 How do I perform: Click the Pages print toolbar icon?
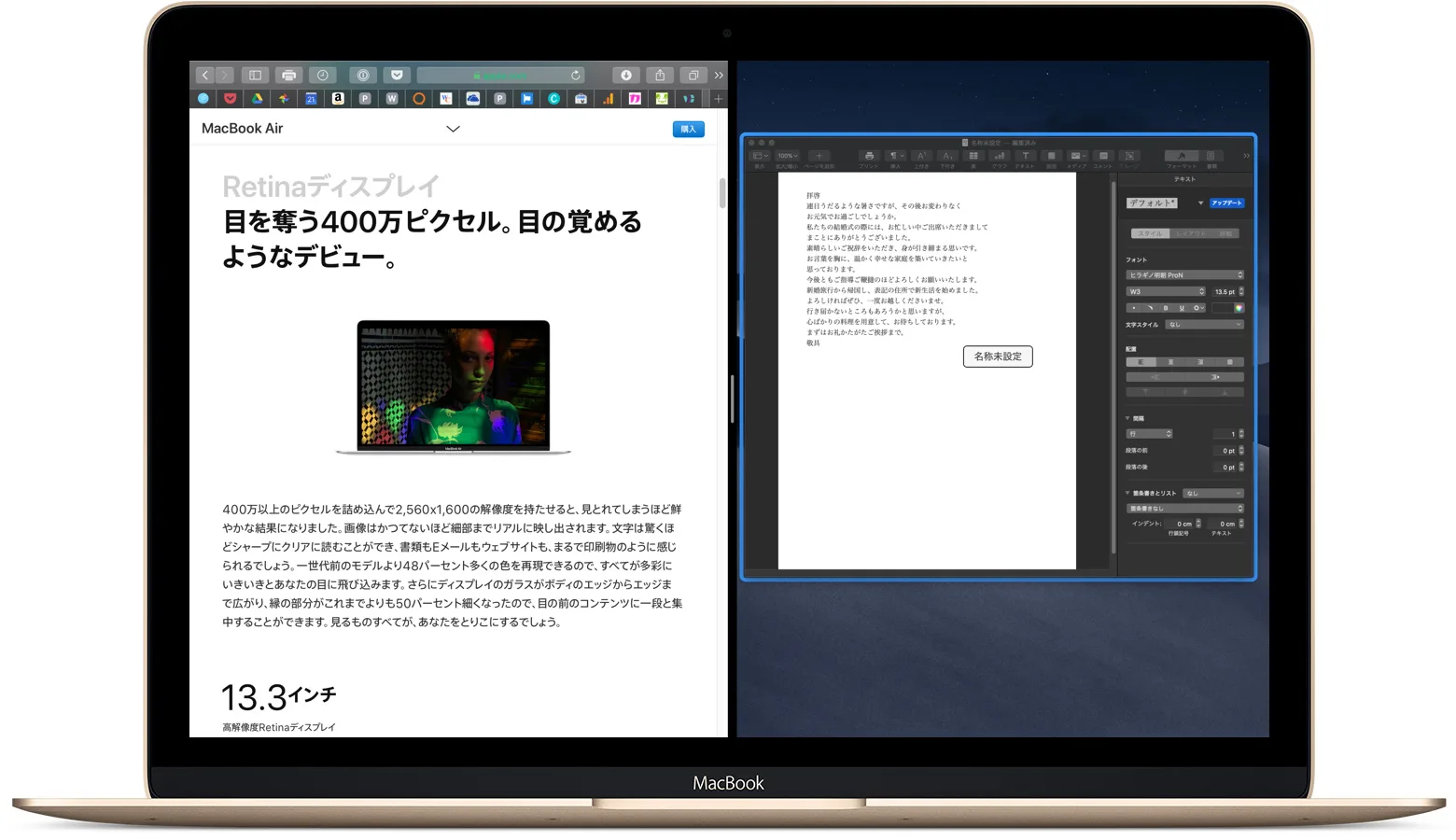tap(869, 157)
